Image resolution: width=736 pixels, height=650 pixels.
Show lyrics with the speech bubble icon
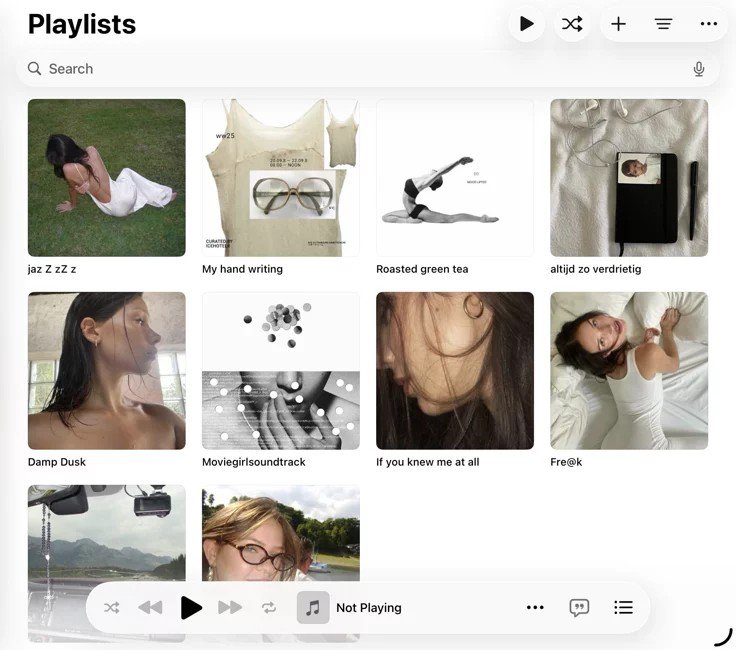tap(579, 608)
